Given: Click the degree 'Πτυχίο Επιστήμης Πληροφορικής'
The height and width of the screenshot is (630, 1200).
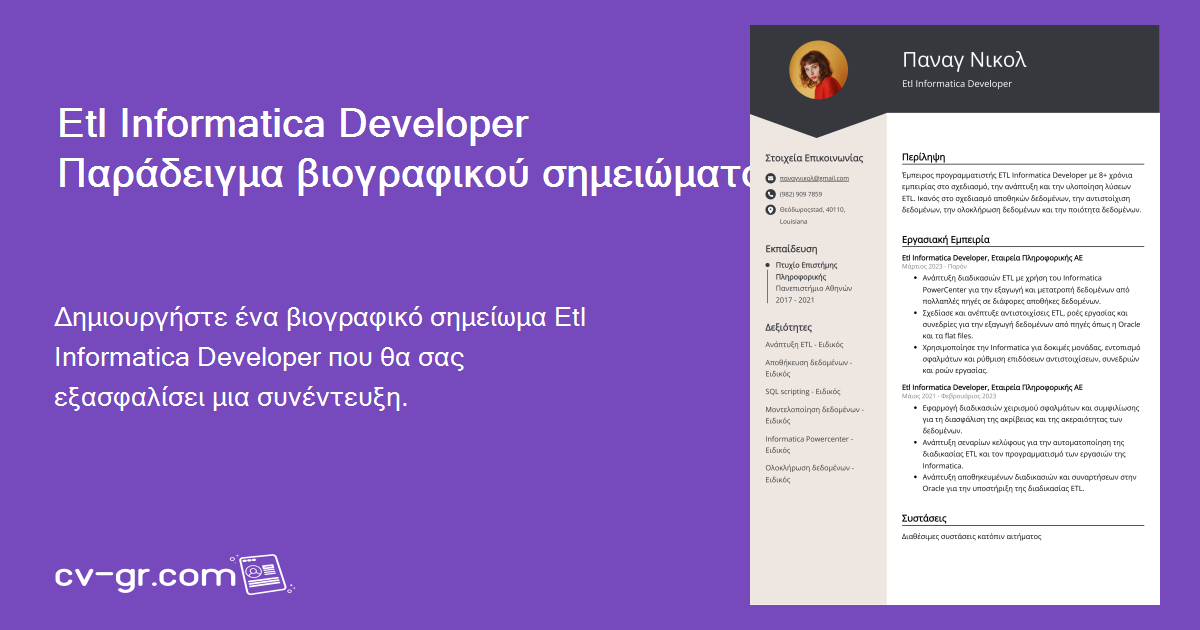Looking at the screenshot, I should 807,270.
